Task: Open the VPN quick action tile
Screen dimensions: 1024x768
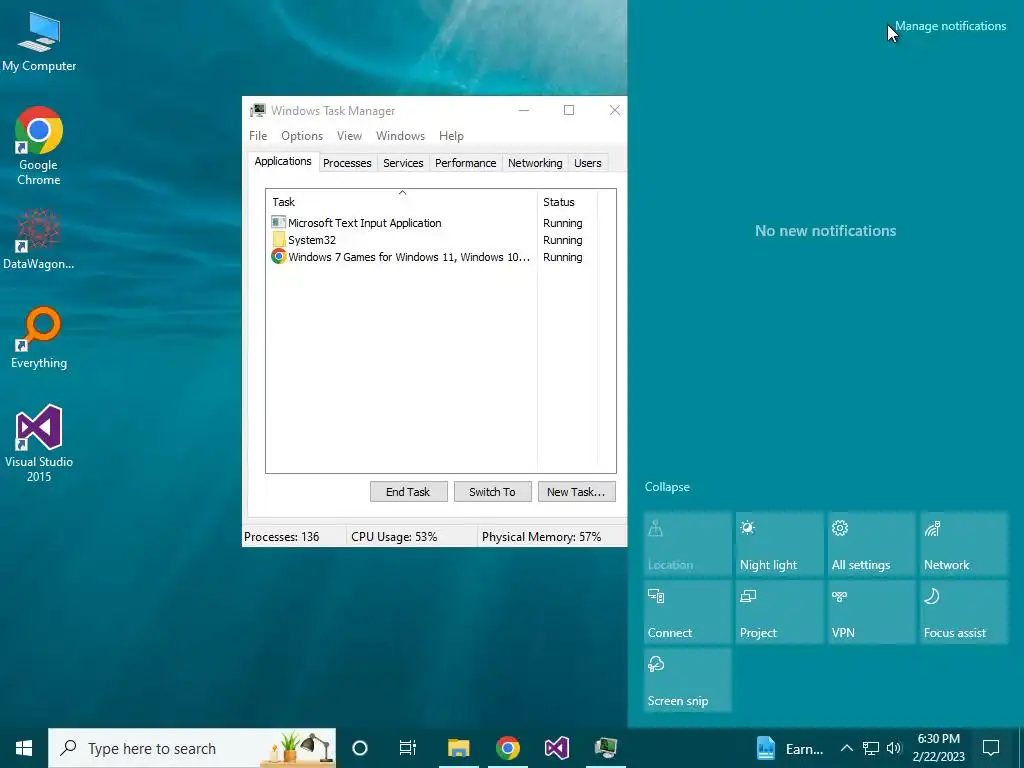Action: click(x=872, y=612)
